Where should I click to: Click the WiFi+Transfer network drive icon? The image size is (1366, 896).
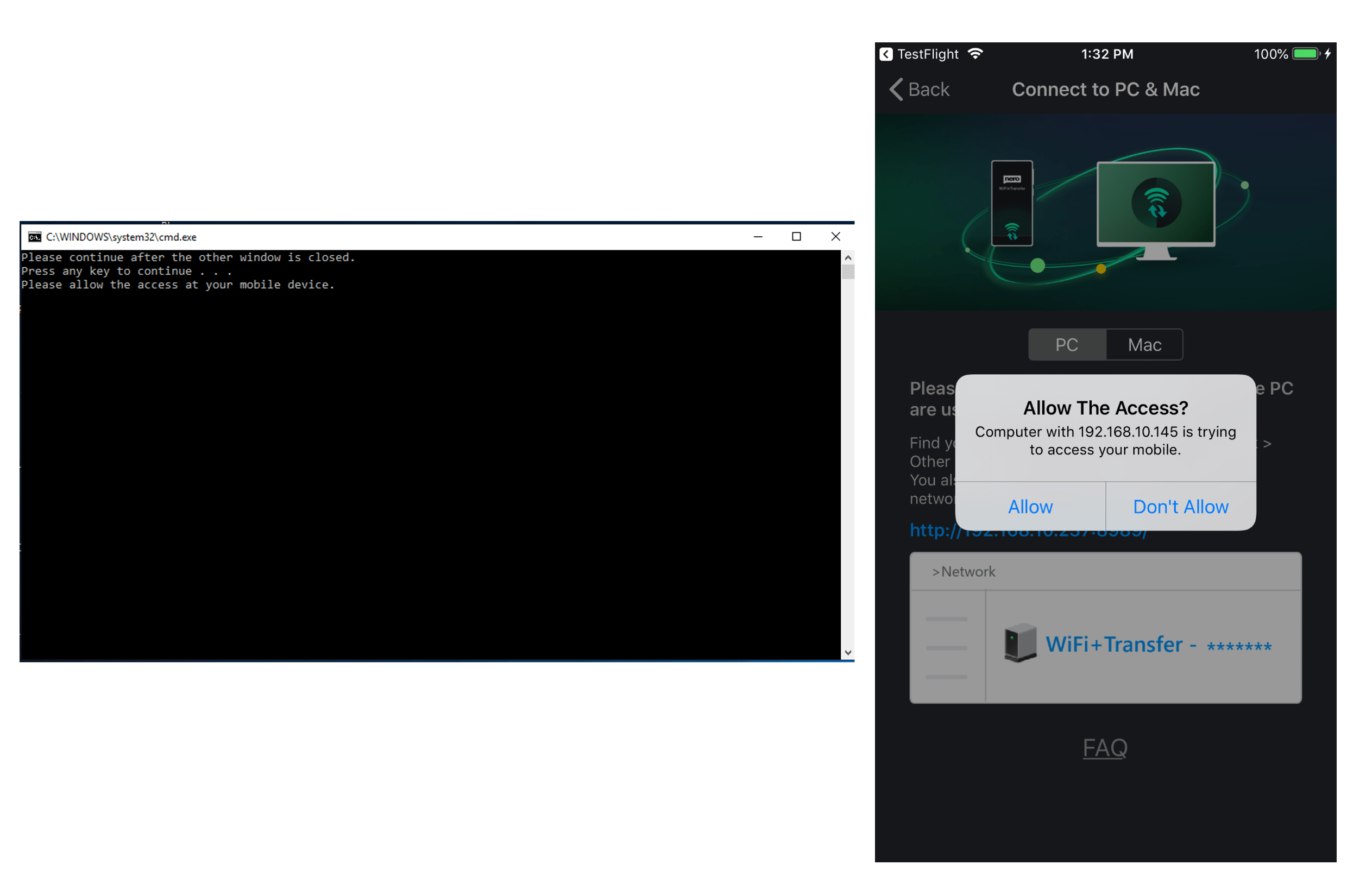(1020, 643)
